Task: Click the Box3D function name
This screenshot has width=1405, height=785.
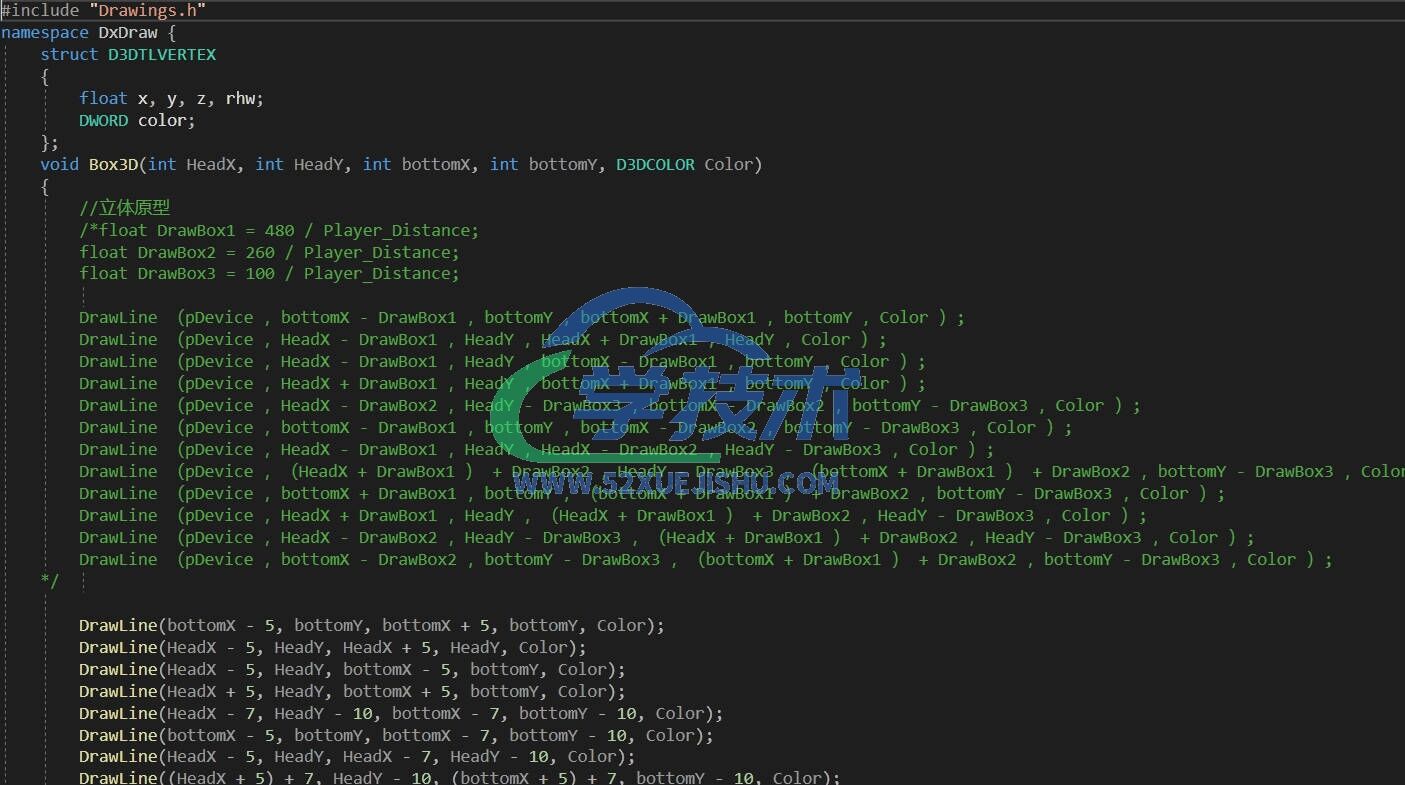Action: pyautogui.click(x=113, y=164)
